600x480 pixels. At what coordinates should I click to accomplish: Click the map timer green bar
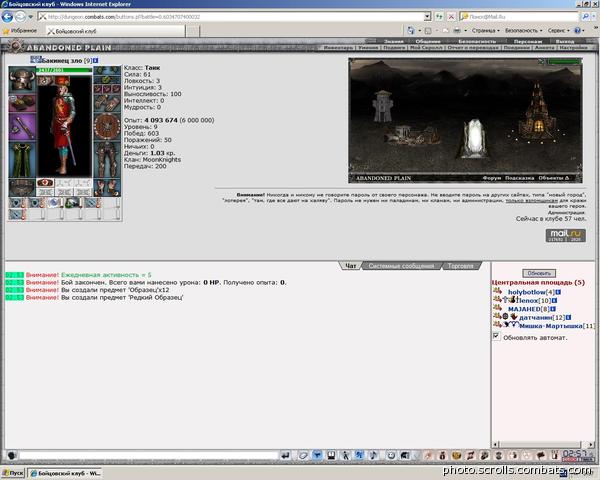[x=564, y=62]
